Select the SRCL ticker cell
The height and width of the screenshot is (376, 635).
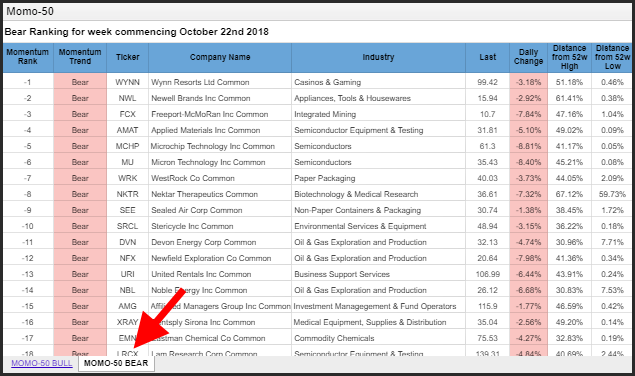pos(128,226)
